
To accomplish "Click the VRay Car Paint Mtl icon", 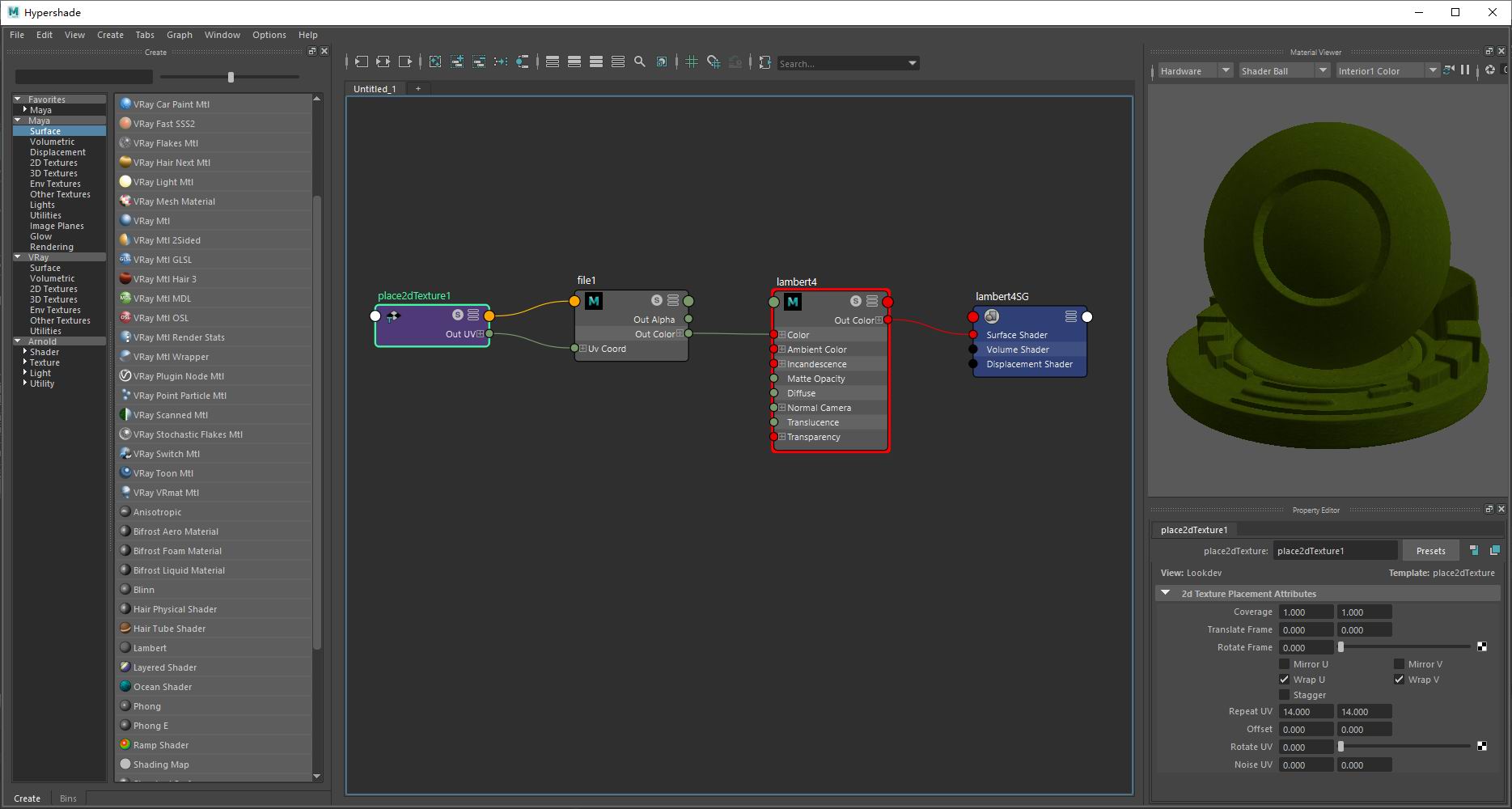I will 125,104.
